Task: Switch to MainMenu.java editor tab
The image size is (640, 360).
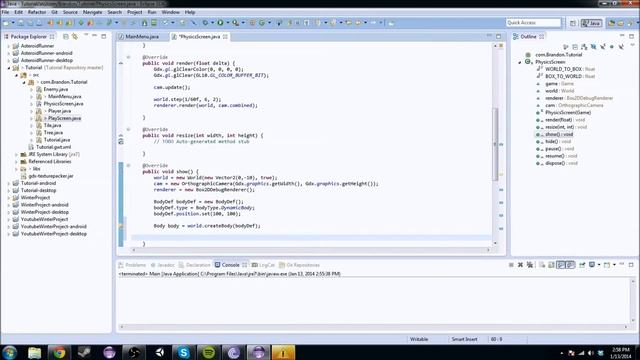Action: tap(142, 37)
